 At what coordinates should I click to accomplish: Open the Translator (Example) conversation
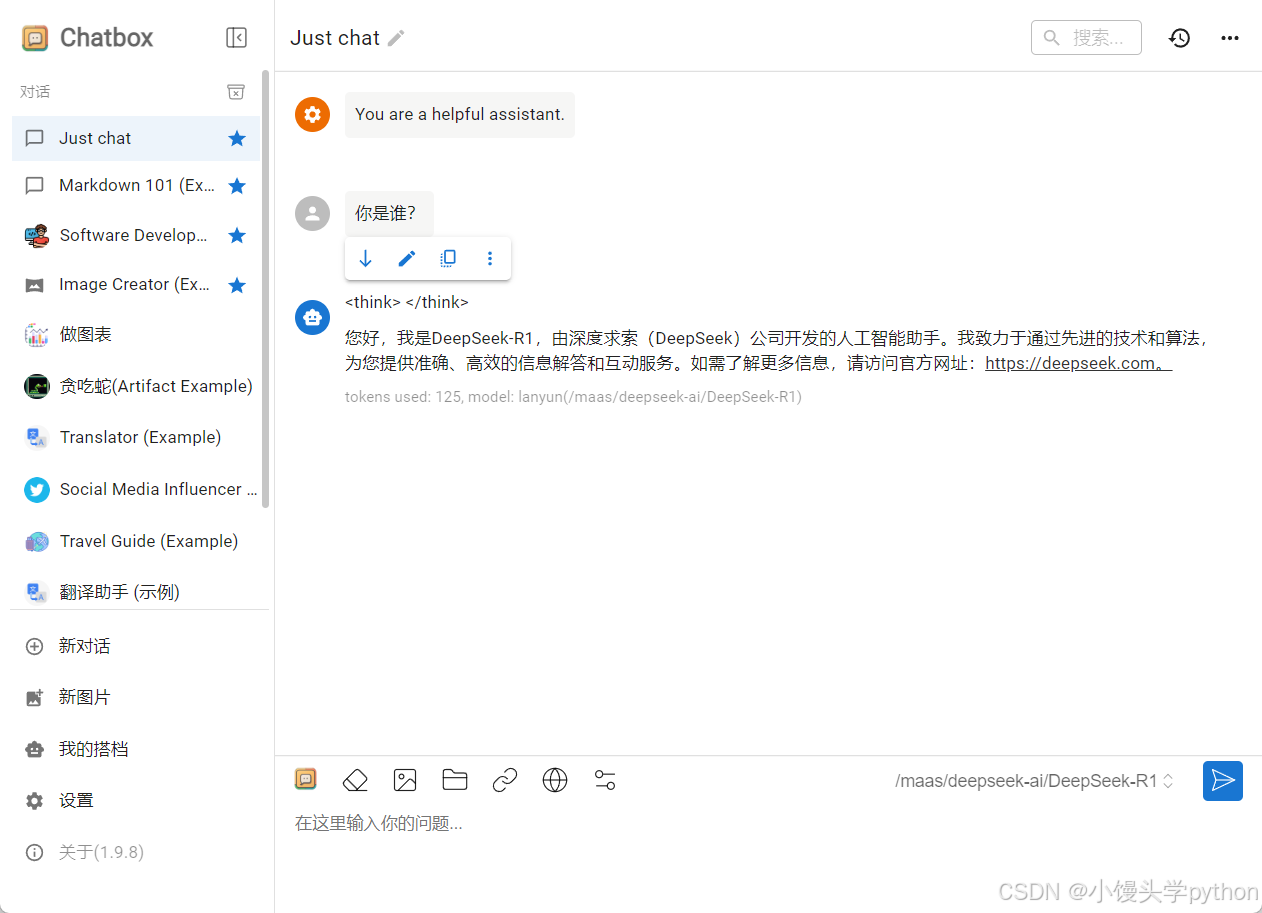[x=136, y=437]
